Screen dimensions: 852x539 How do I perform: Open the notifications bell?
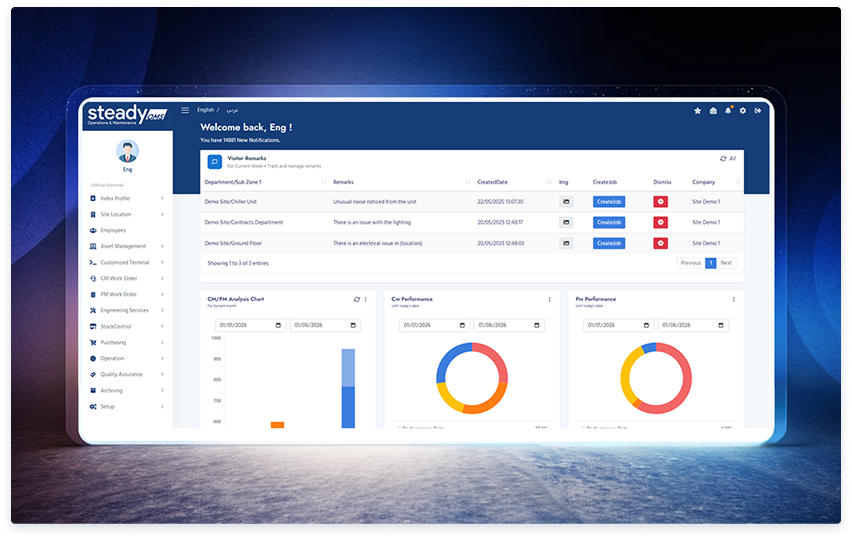point(727,111)
